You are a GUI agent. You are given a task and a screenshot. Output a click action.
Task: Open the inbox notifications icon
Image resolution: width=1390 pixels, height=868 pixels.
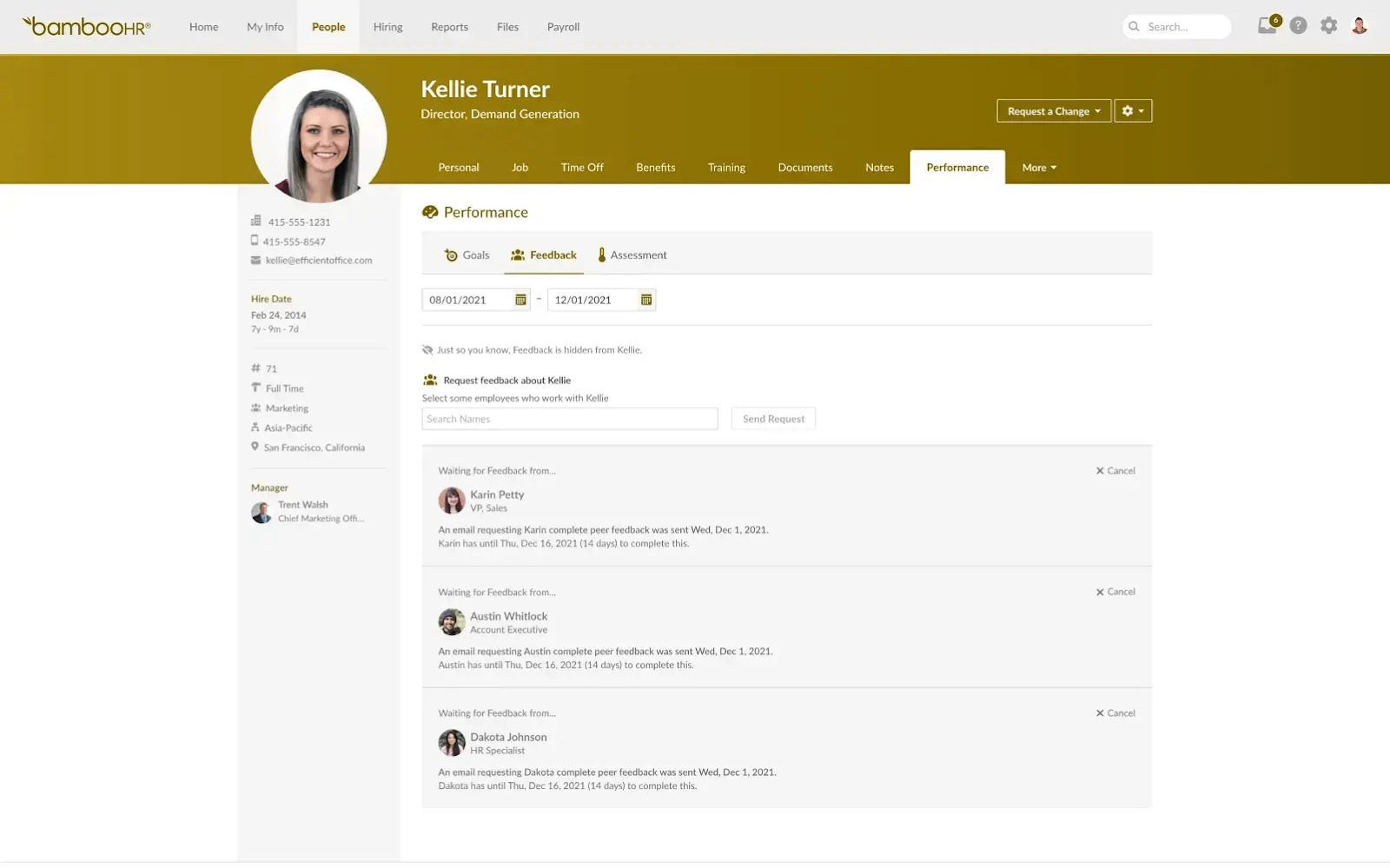1268,26
